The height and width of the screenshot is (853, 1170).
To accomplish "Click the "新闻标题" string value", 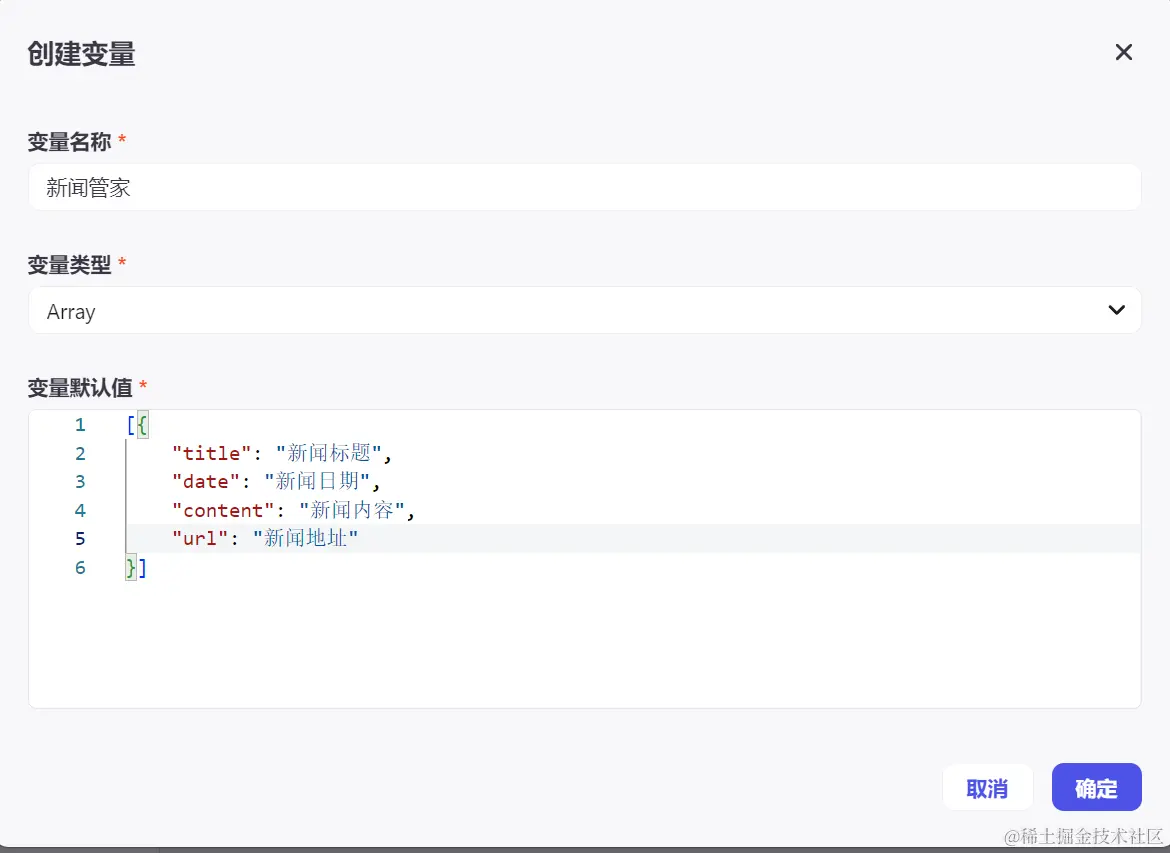I will (x=329, y=454).
